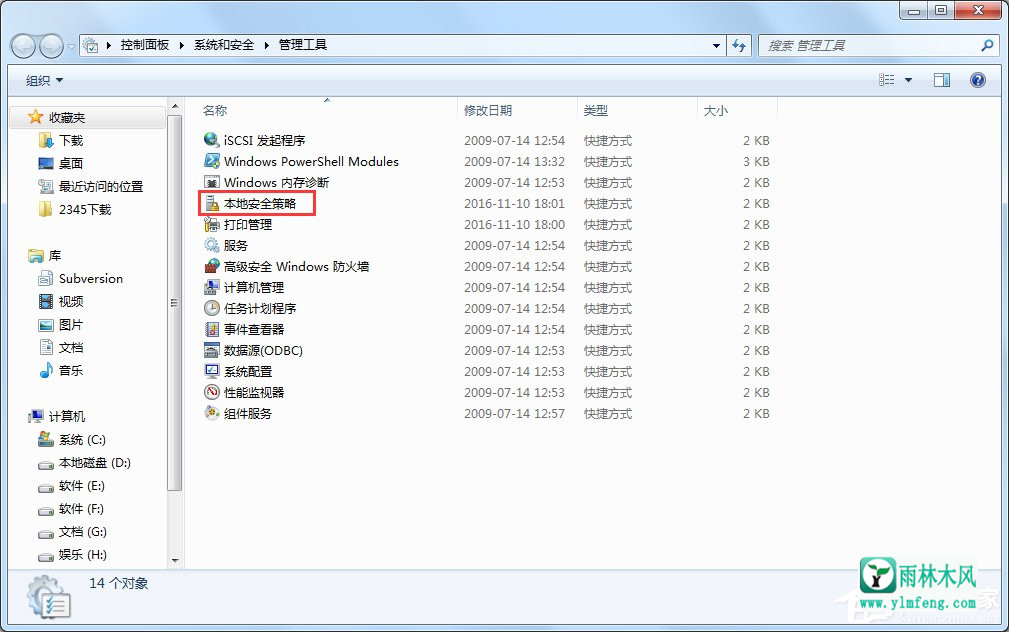The image size is (1009, 632).
Task: Select the 数据源(ODBC) icon
Action: click(x=212, y=350)
